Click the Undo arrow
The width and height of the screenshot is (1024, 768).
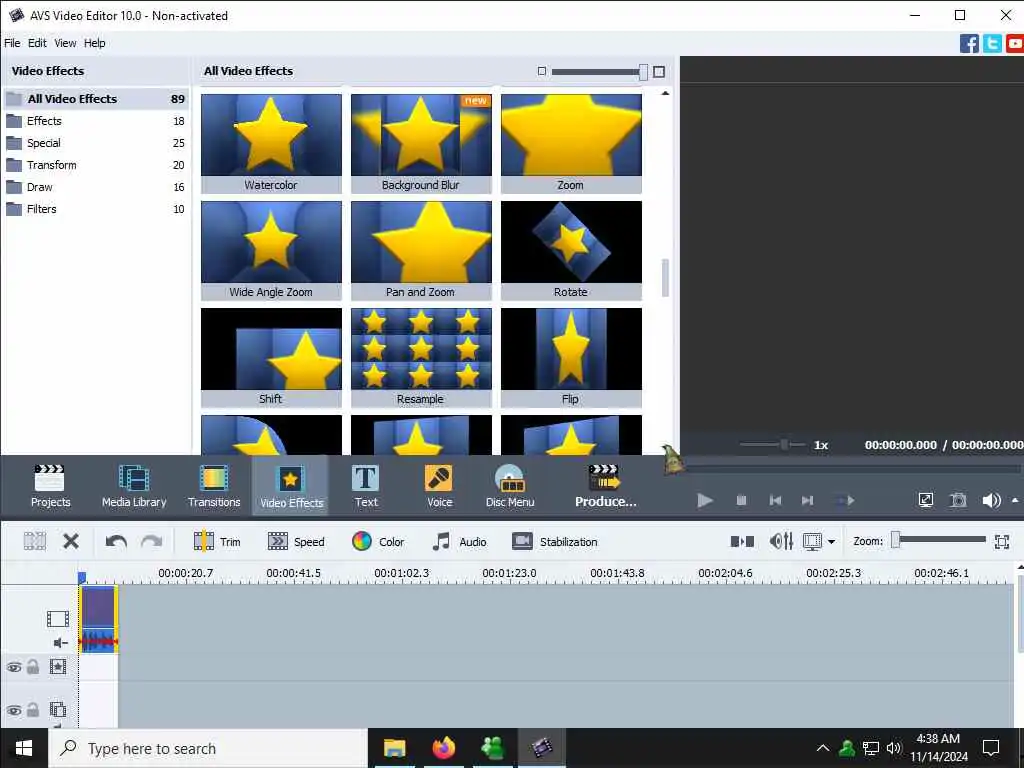tap(116, 541)
